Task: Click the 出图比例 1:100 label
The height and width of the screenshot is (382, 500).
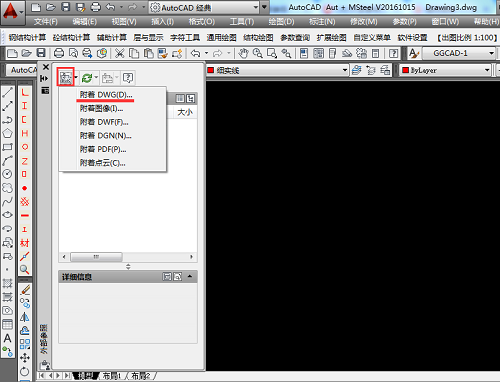Action: point(467,38)
